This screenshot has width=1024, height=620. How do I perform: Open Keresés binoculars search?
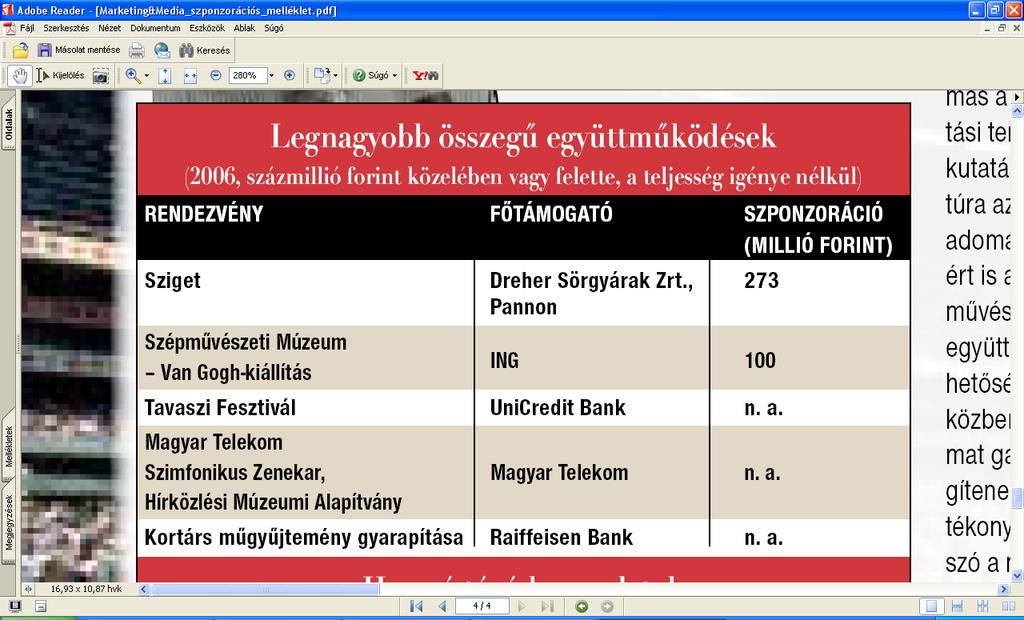click(x=204, y=50)
